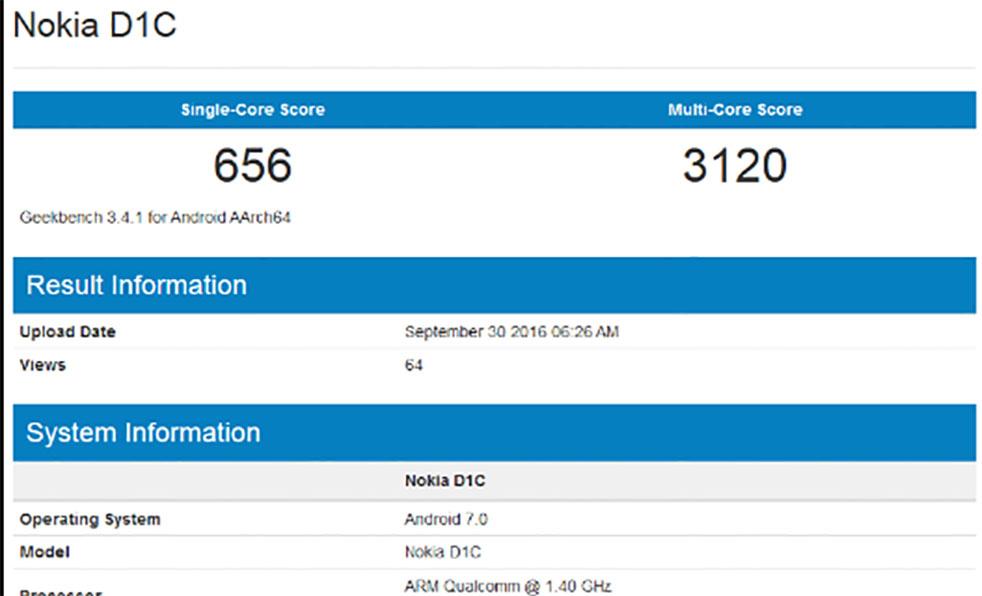Click the "Nokia D1C" value in Model row
Image resolution: width=982 pixels, height=596 pixels.
pos(443,552)
